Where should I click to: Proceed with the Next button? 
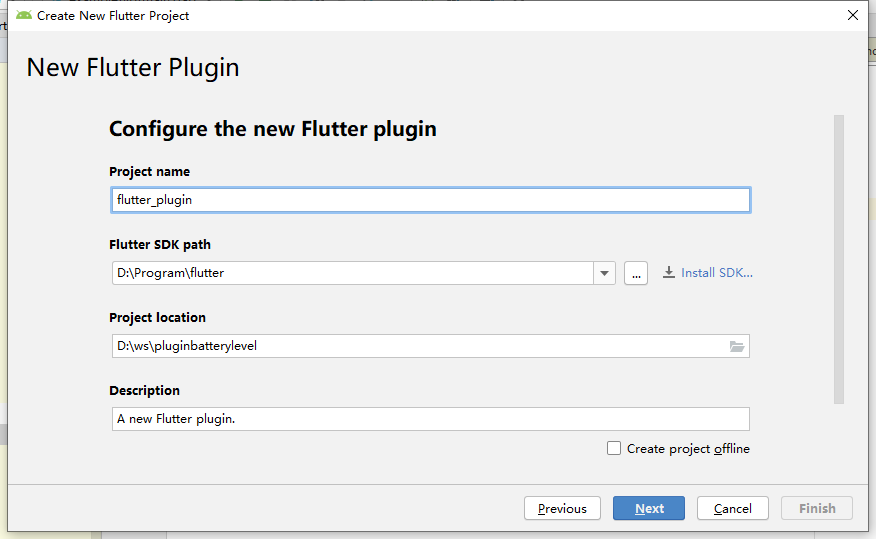click(649, 508)
